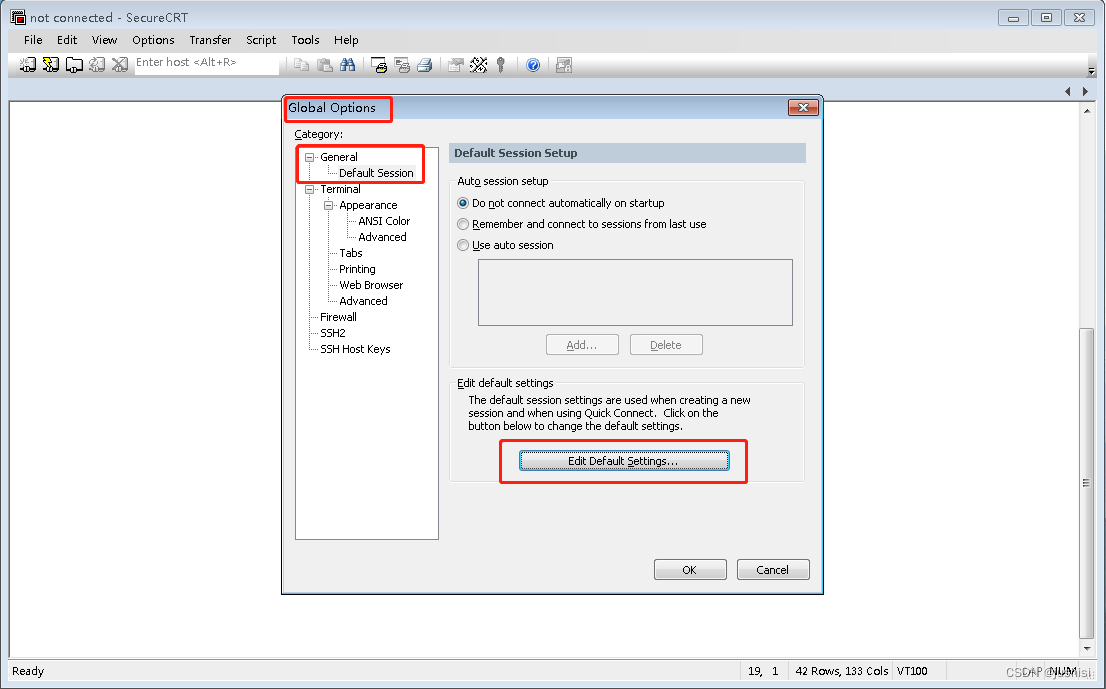Image resolution: width=1106 pixels, height=689 pixels.
Task: Collapse the General tree node
Action: (309, 157)
